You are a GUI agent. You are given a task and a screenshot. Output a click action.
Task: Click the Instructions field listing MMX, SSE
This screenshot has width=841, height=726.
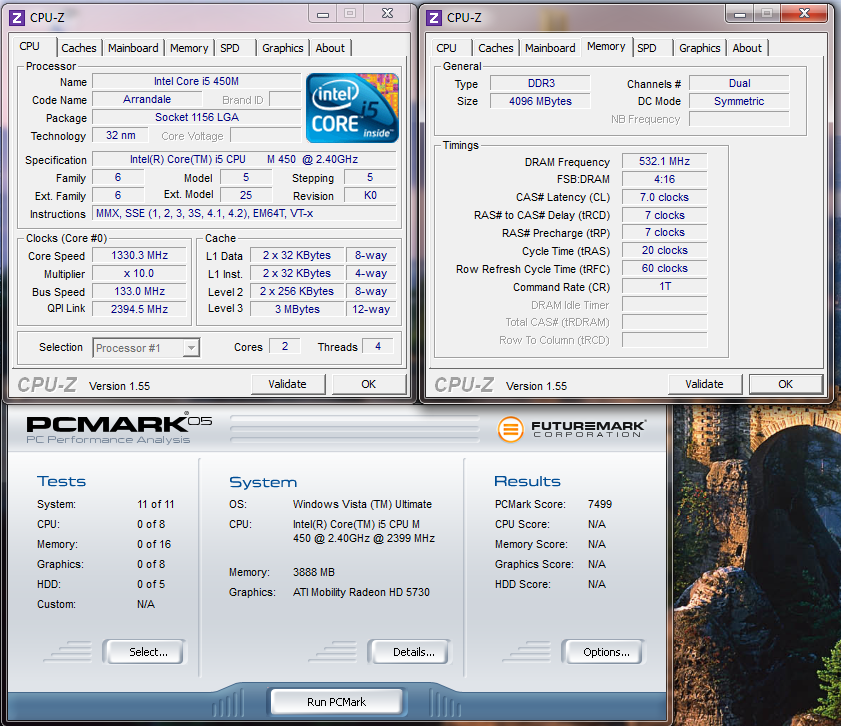tap(244, 213)
